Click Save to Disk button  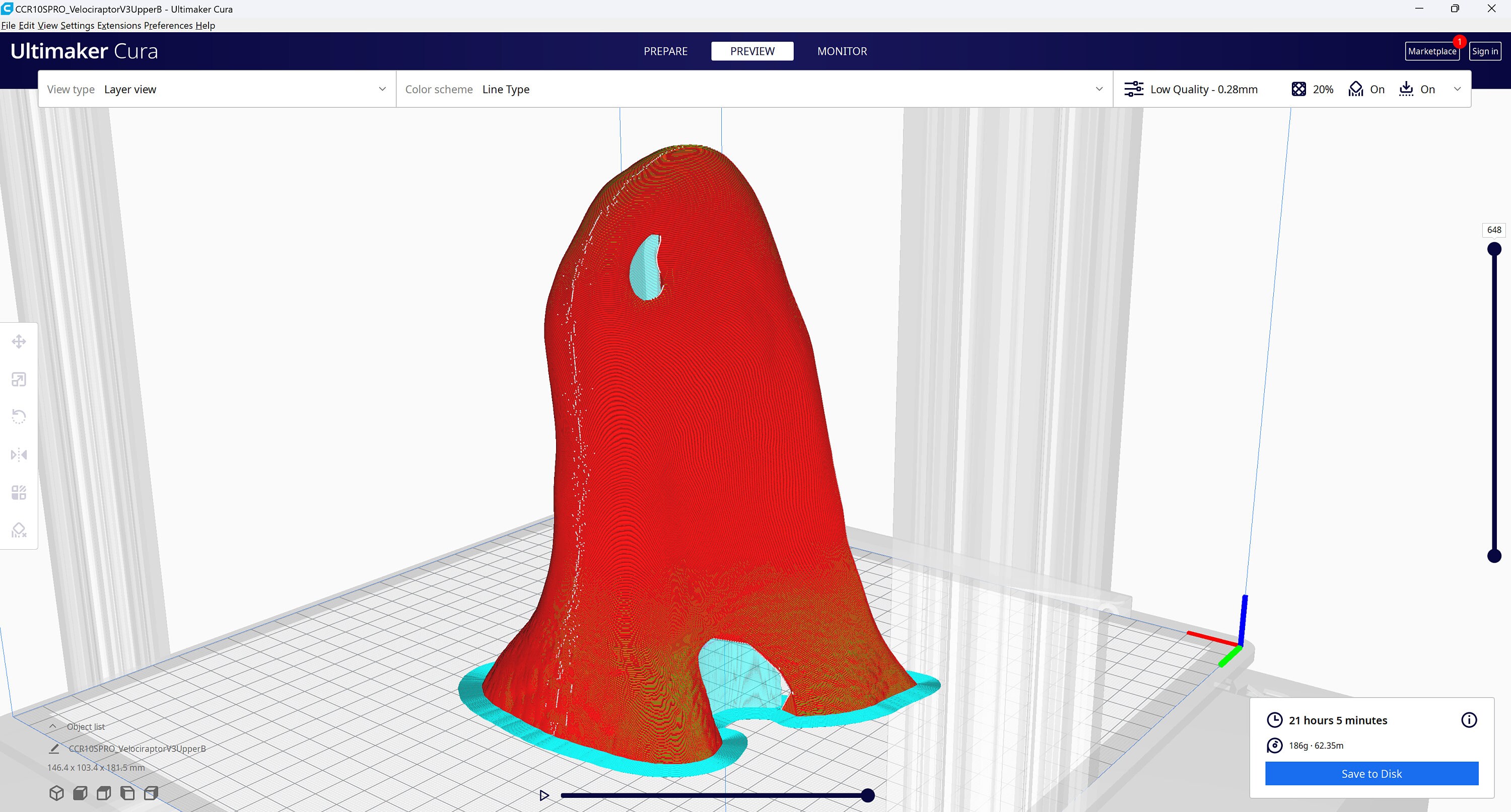1371,773
